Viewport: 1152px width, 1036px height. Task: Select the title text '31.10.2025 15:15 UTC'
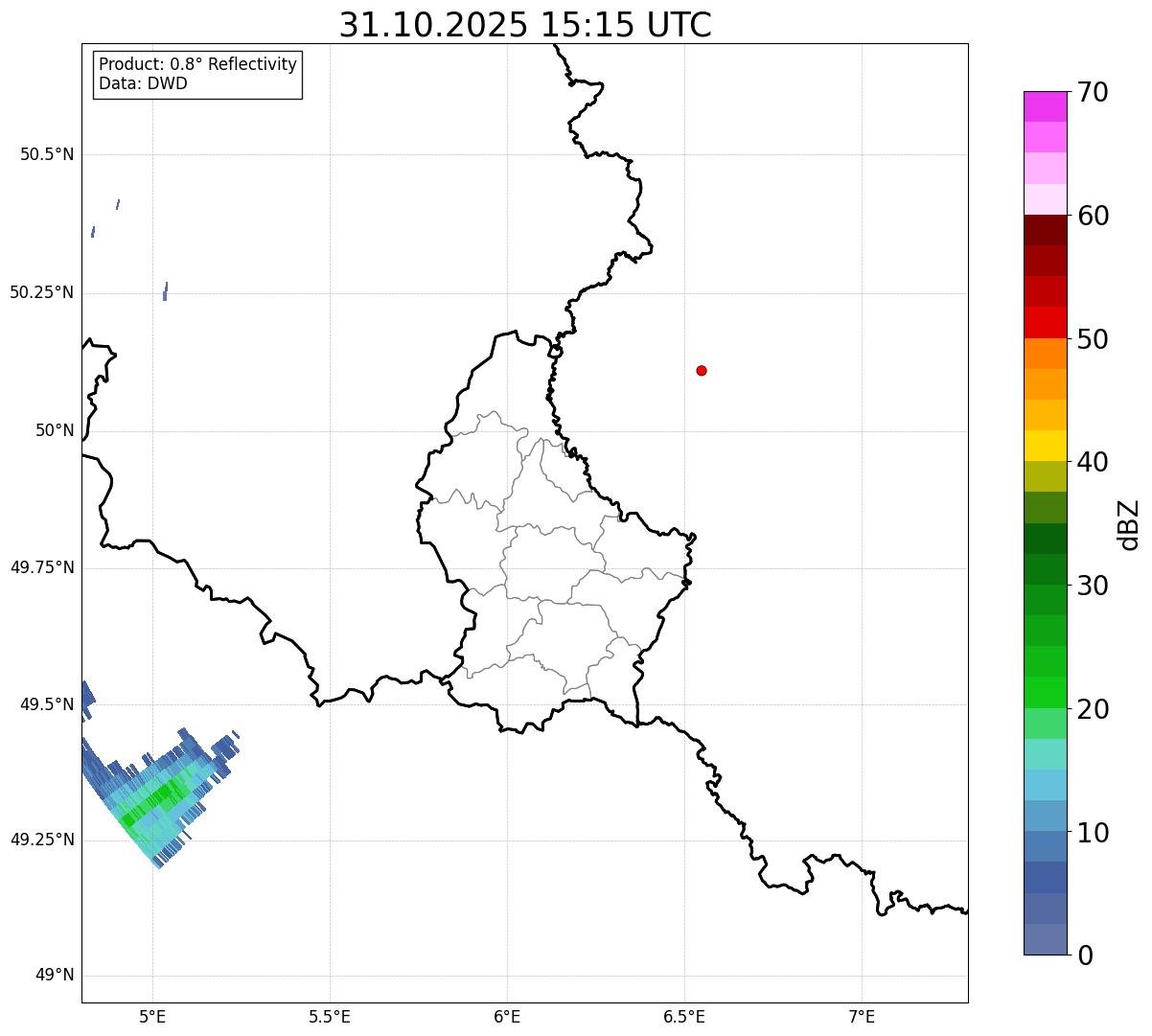[x=525, y=25]
